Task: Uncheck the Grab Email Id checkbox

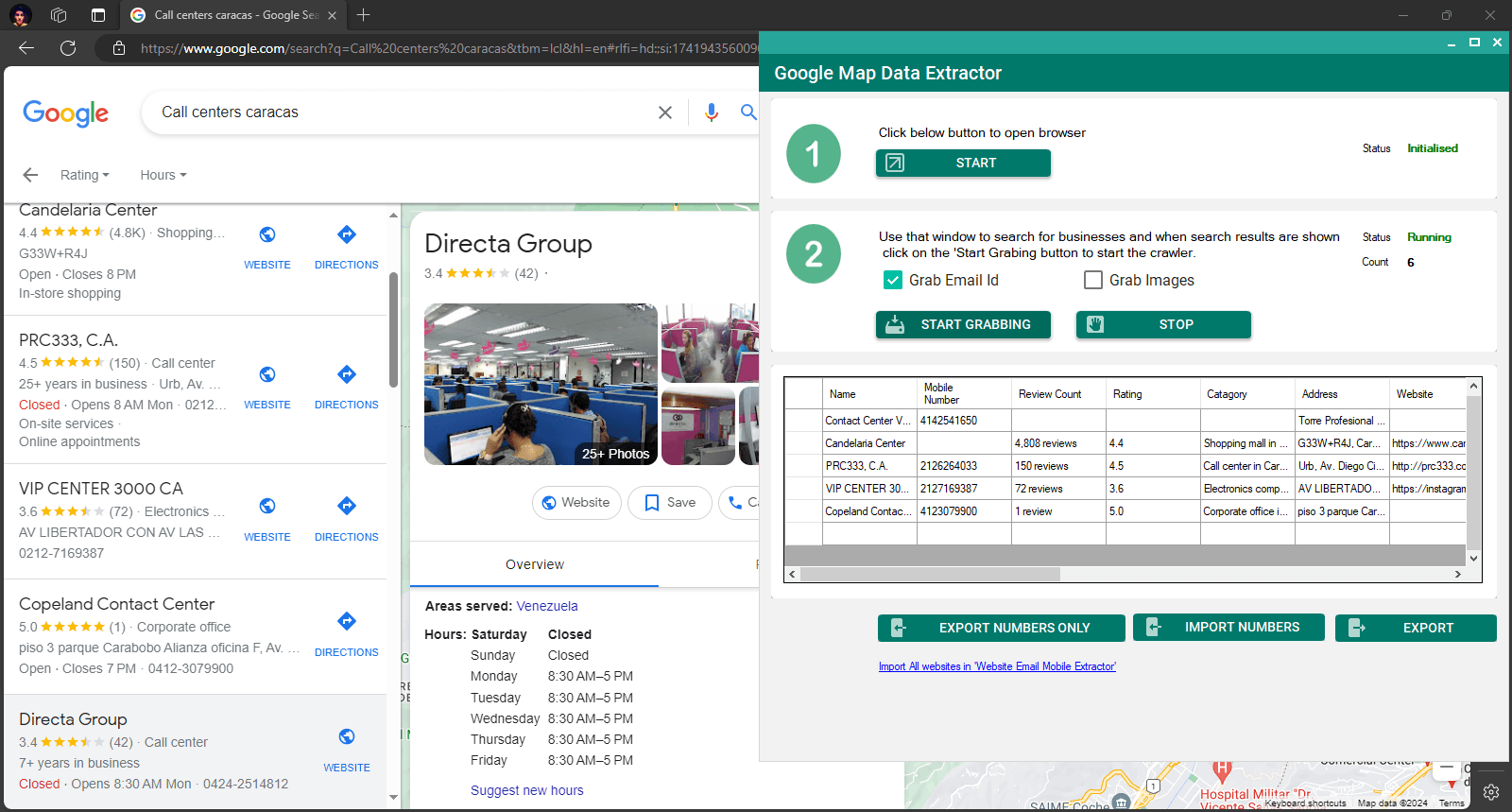Action: click(x=893, y=280)
